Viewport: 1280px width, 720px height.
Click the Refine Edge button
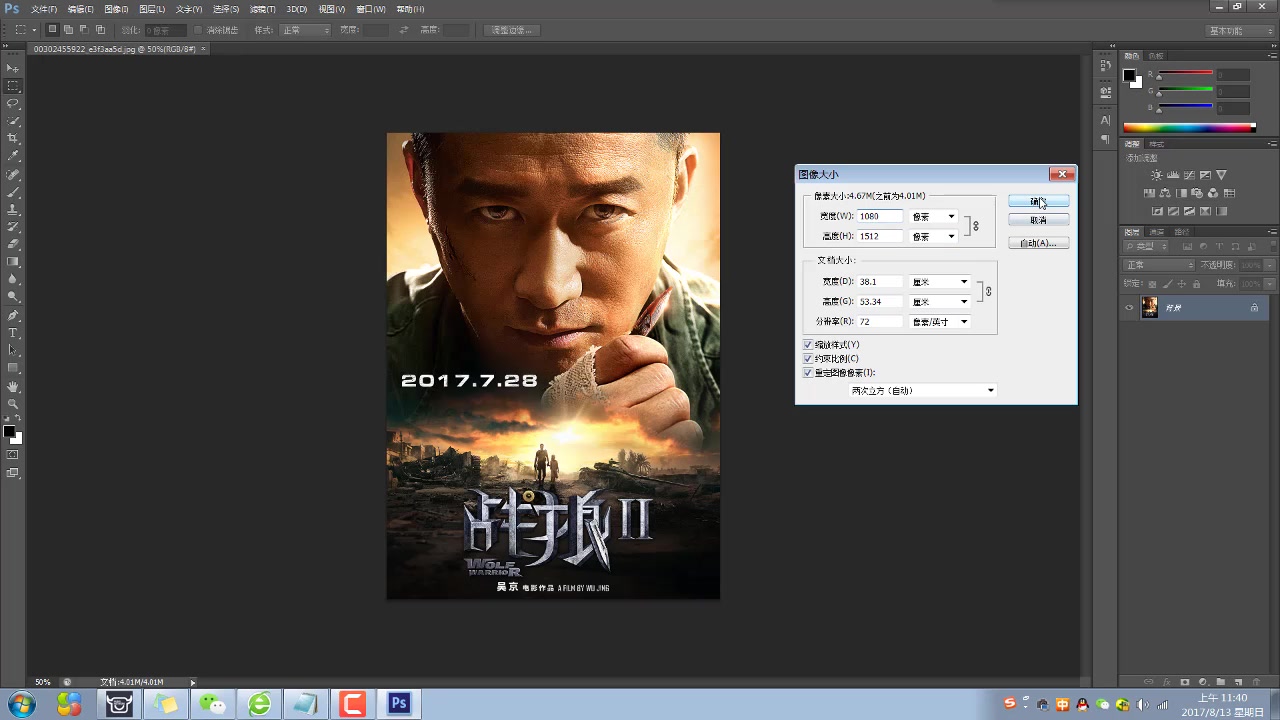pyautogui.click(x=513, y=30)
